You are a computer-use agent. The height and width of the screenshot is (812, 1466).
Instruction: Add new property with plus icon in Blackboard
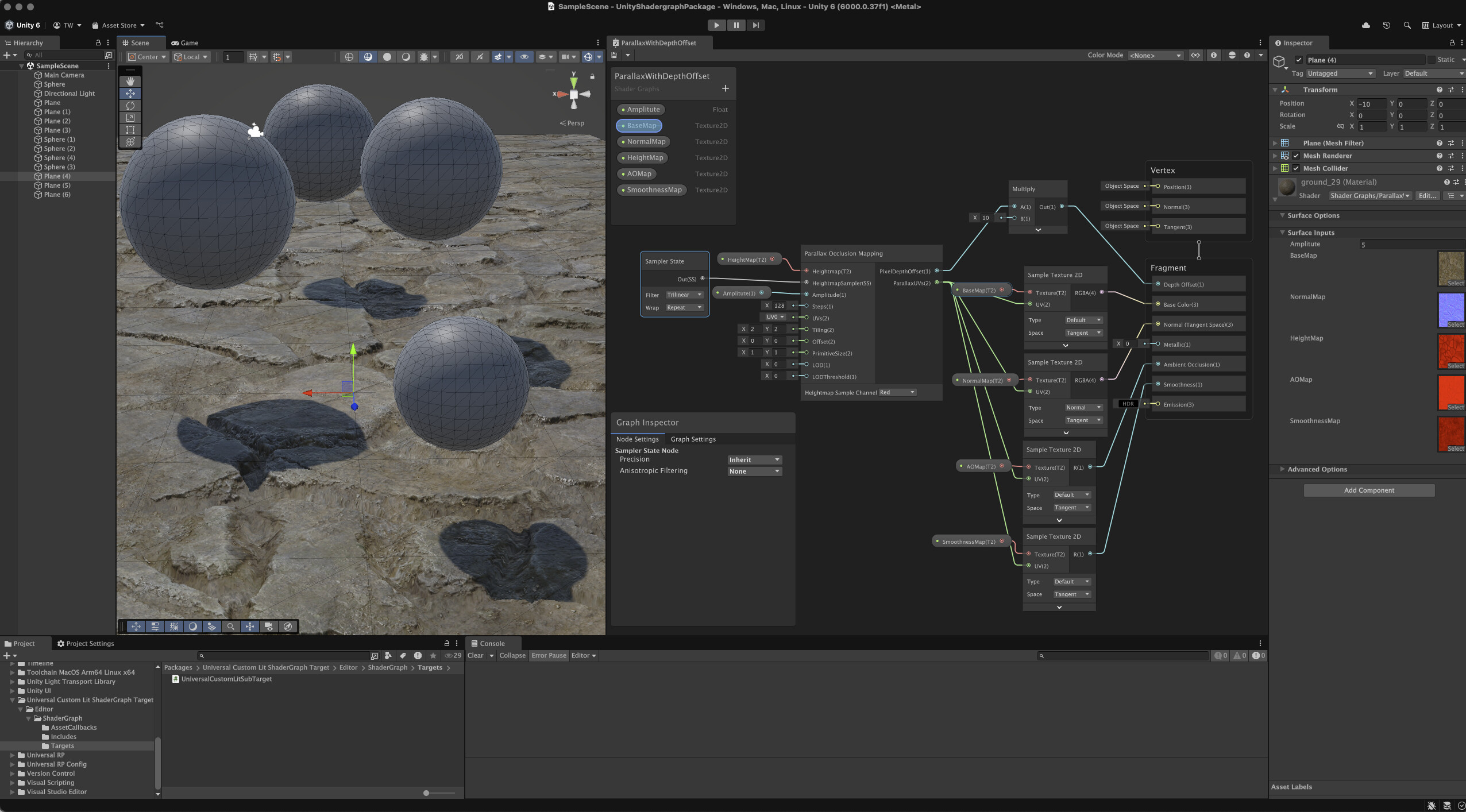(725, 88)
